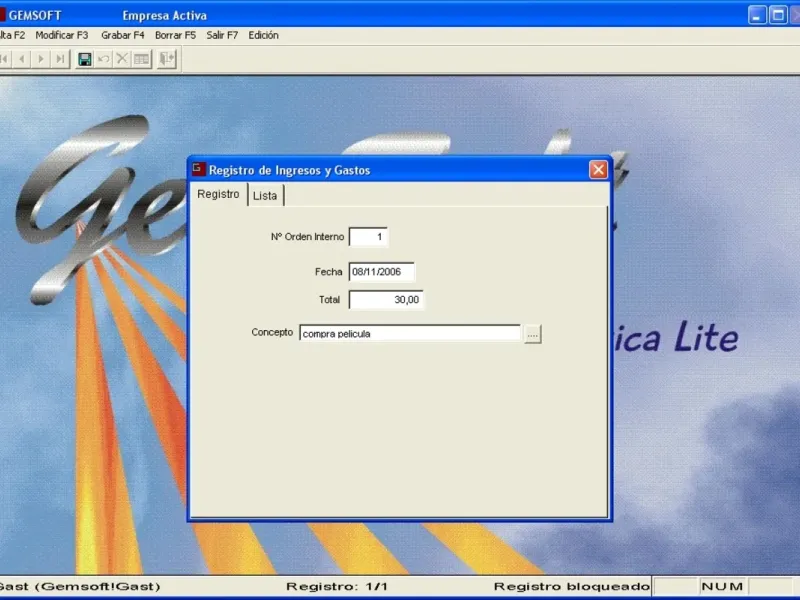Click the 'Gast (Gemsoft!Gast)' status text
The width and height of the screenshot is (800, 600).
80,587
